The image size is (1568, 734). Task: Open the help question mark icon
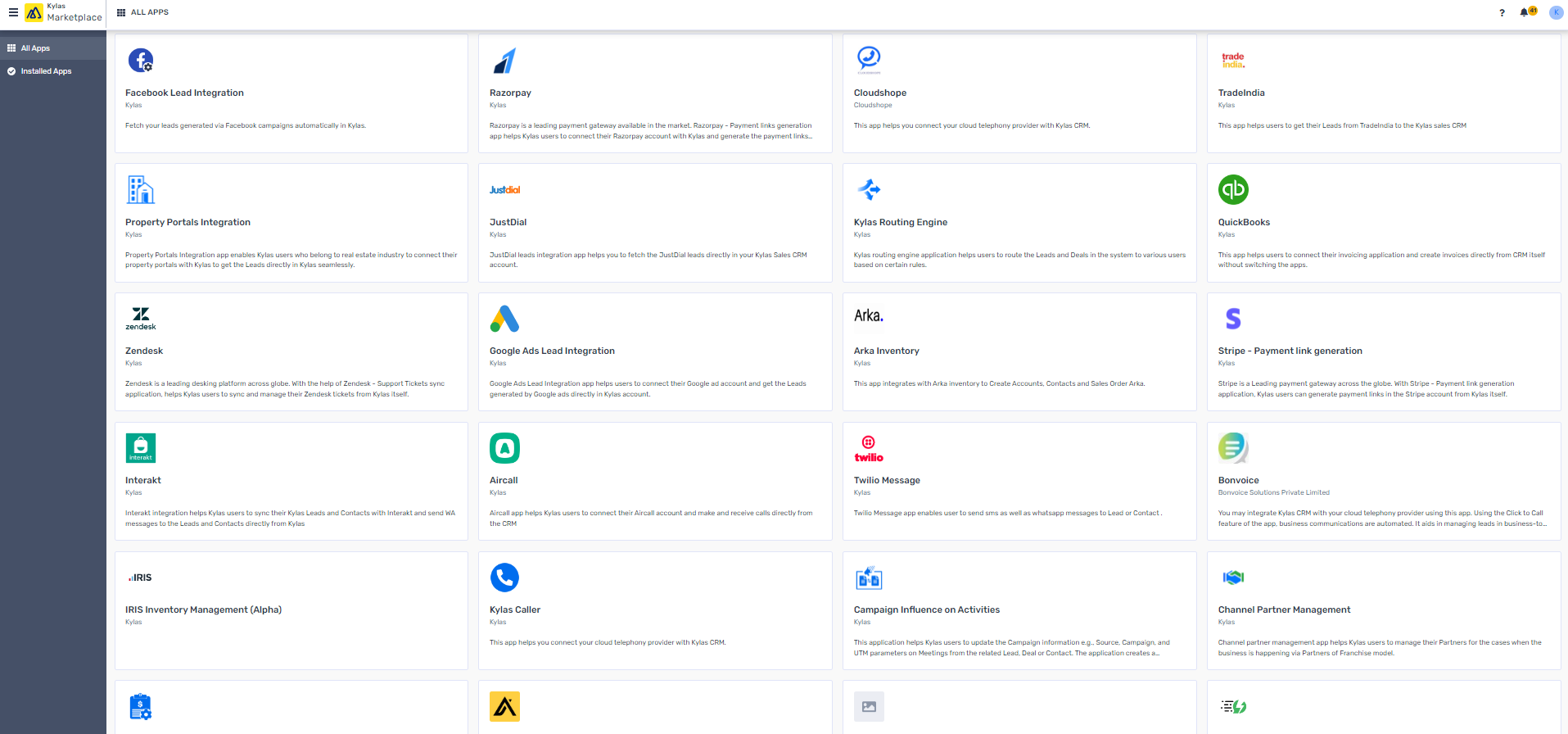[x=1502, y=13]
